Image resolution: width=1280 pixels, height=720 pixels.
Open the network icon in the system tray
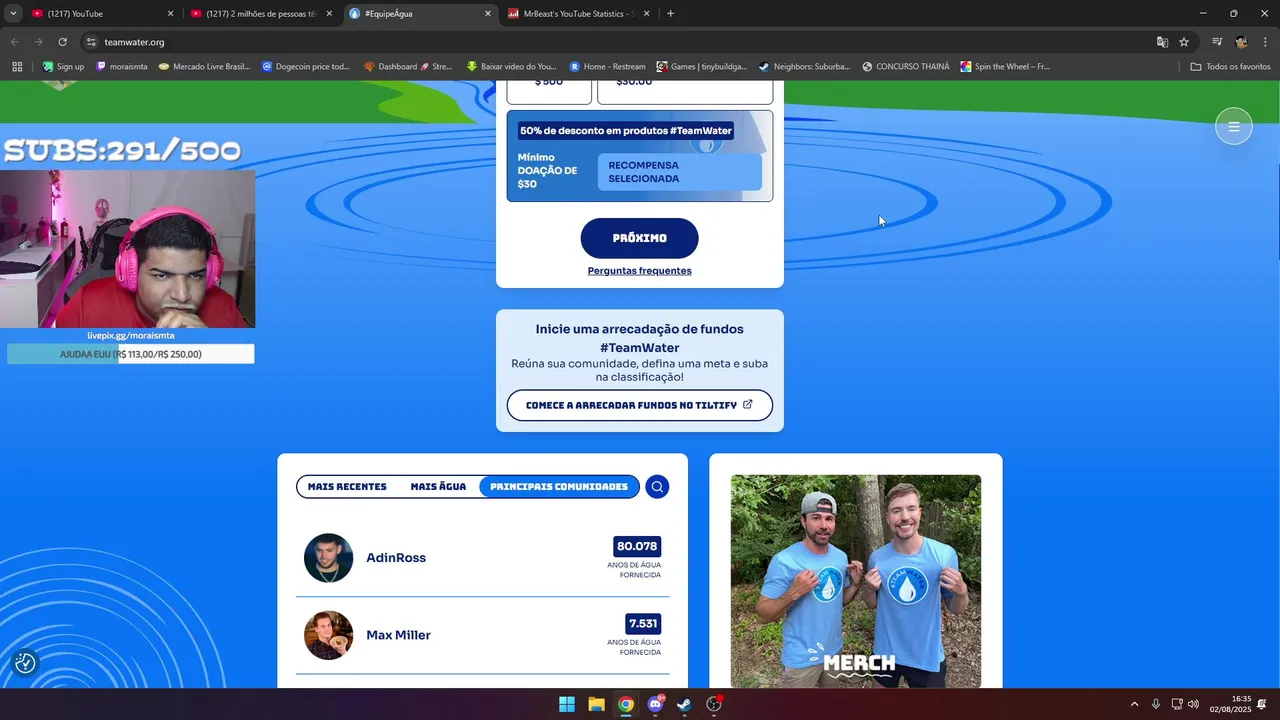tap(1177, 704)
